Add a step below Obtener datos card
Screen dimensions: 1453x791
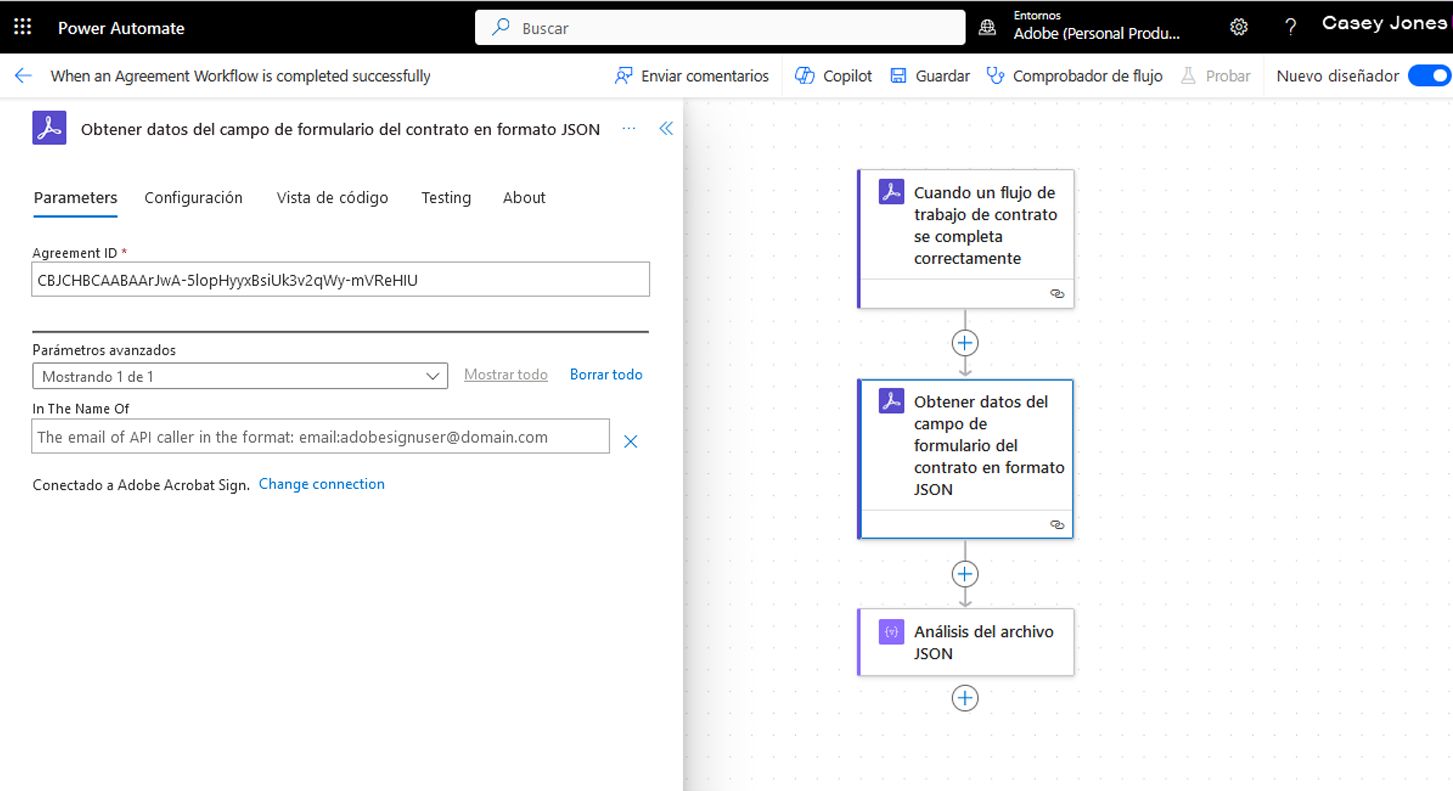pyautogui.click(x=965, y=574)
